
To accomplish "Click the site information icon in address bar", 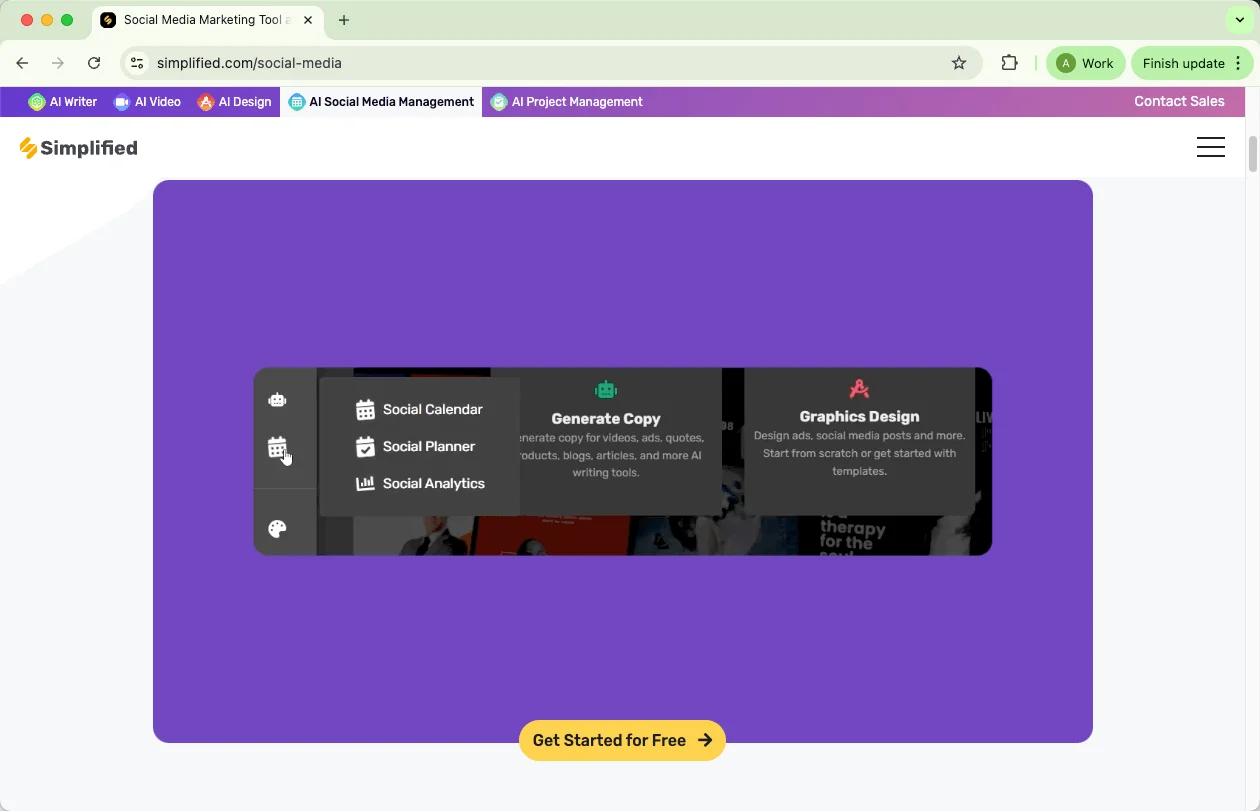I will (137, 63).
